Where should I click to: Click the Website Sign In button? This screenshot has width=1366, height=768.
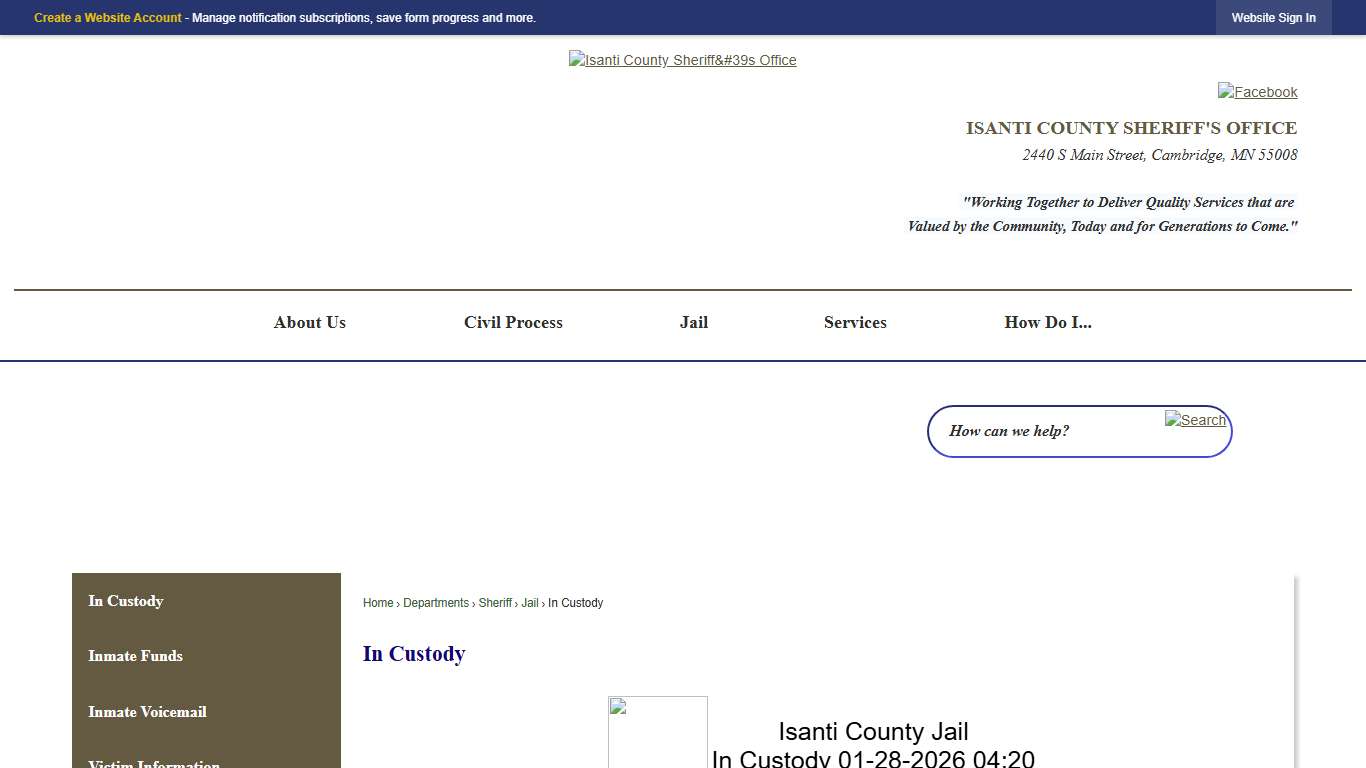coord(1273,17)
